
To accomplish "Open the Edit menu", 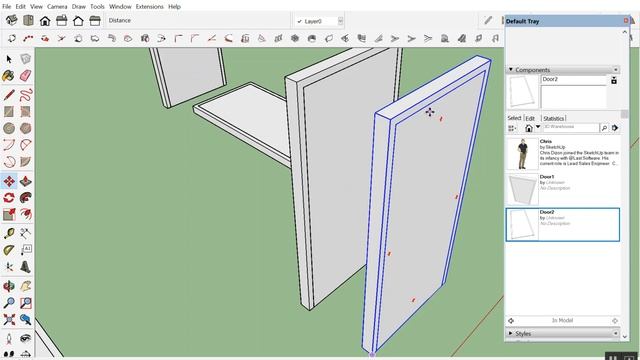I will coord(20,7).
